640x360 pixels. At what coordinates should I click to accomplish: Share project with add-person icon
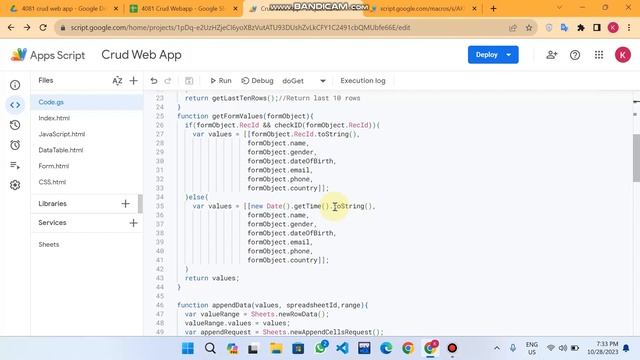point(551,55)
